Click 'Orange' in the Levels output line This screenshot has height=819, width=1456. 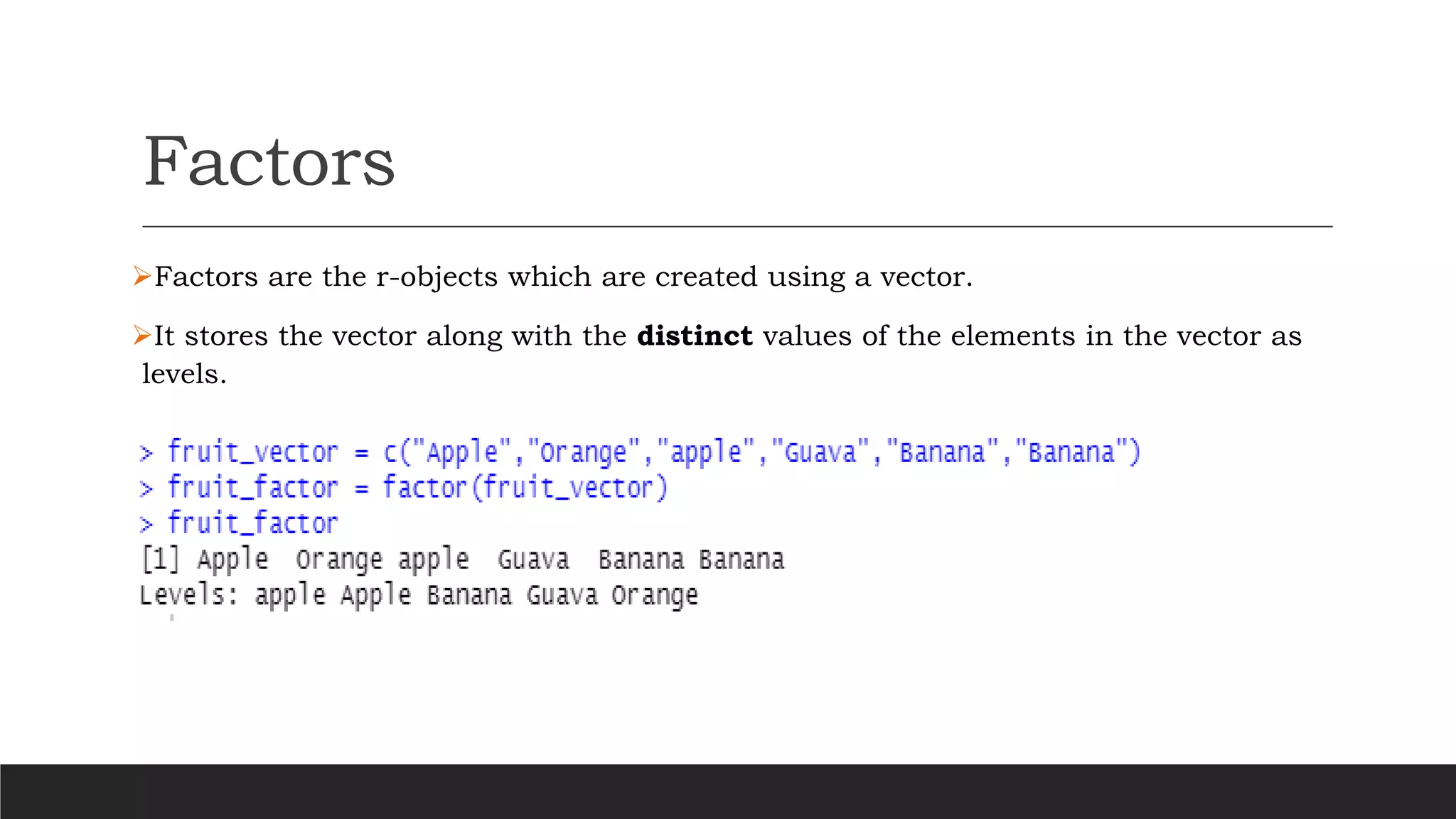(655, 596)
